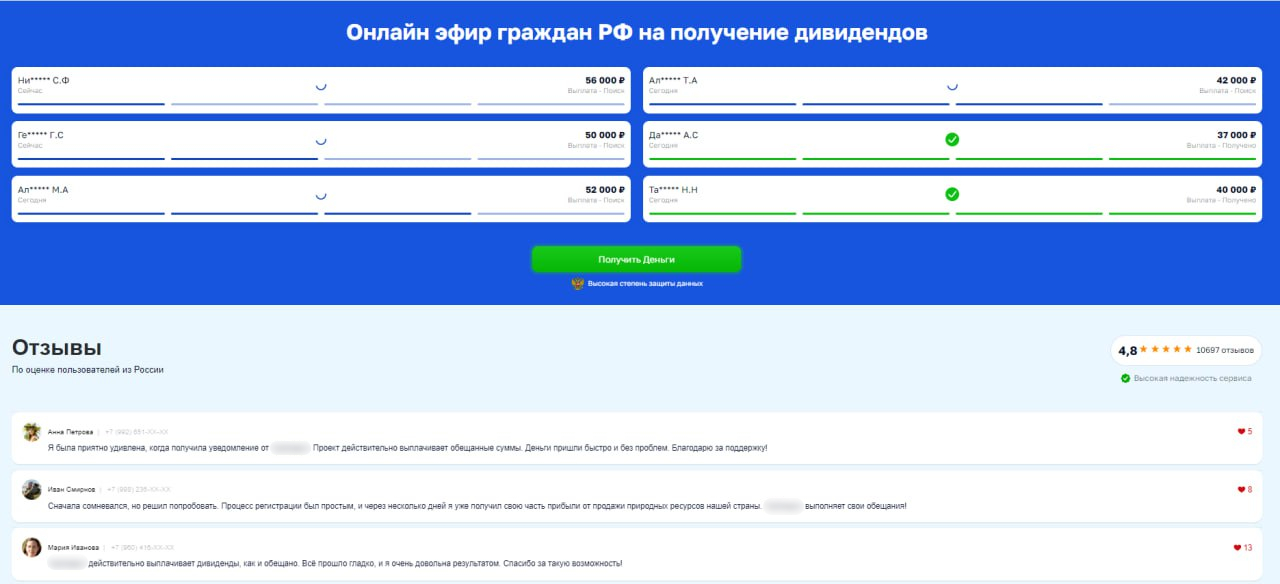
Task: Select Иван Смирнов's profile avatar
Action: tap(32, 489)
